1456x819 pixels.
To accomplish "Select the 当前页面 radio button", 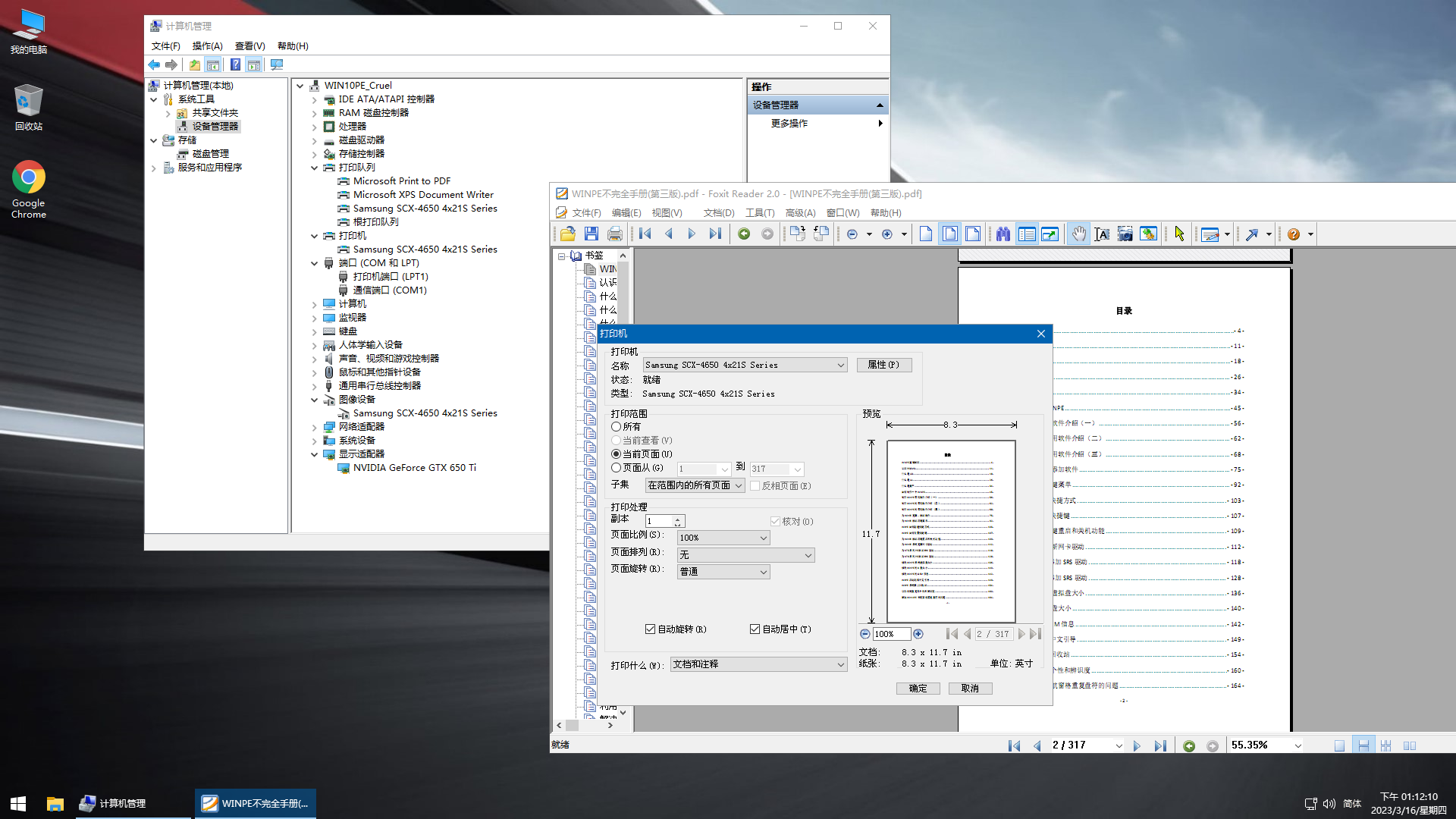I will tap(616, 454).
